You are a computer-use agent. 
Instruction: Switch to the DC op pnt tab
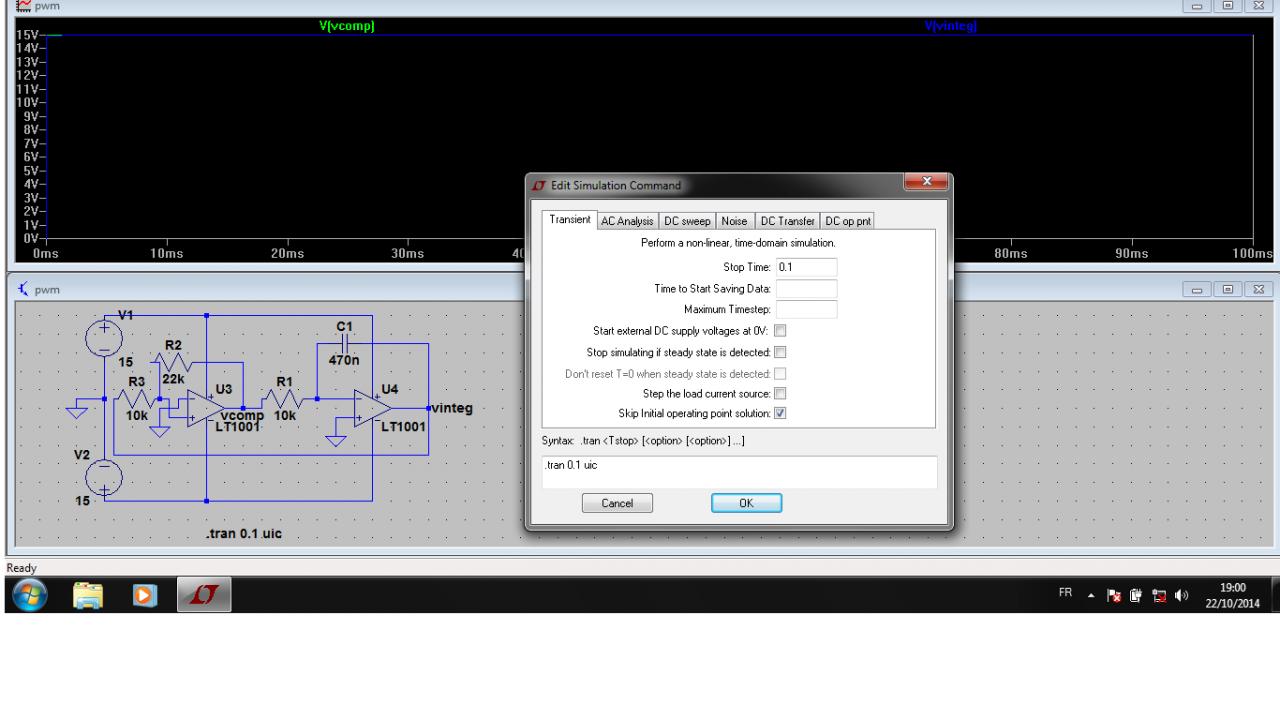pyautogui.click(x=848, y=221)
